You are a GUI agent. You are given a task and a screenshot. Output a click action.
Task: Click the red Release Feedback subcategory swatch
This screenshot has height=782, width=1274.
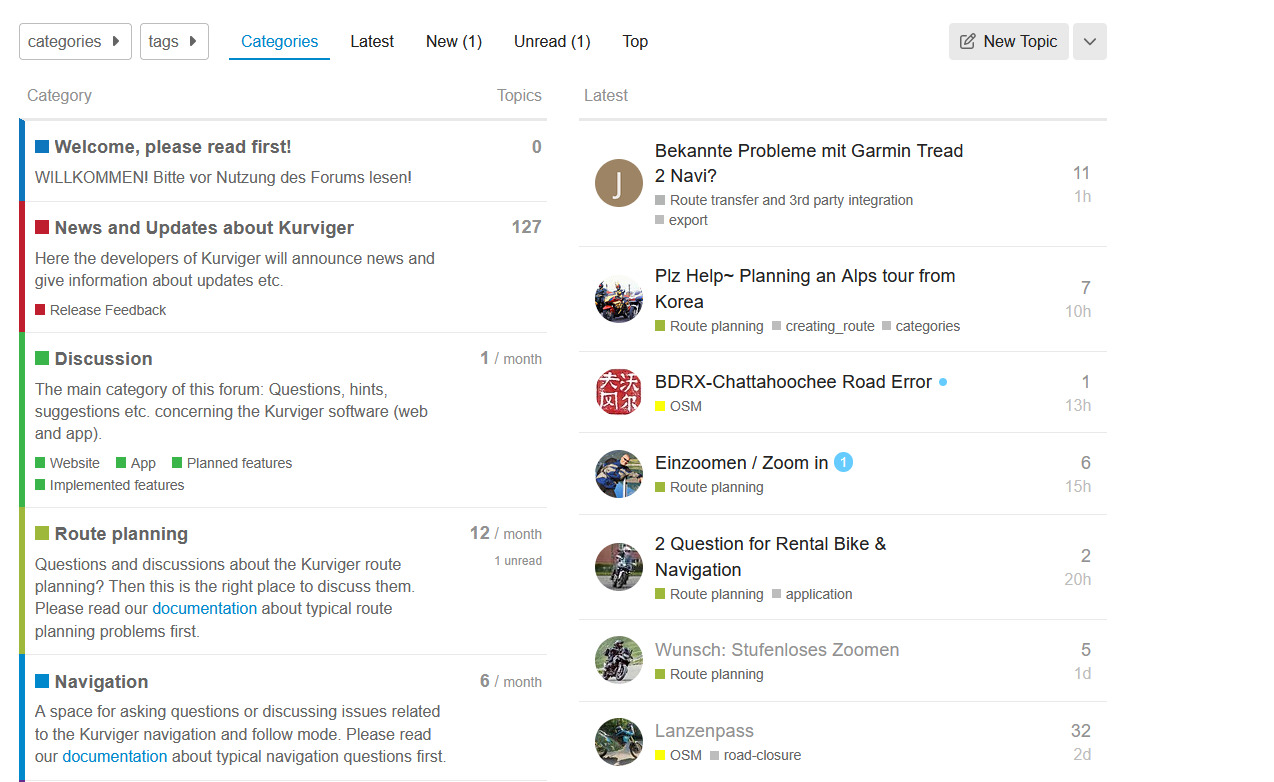tap(40, 310)
